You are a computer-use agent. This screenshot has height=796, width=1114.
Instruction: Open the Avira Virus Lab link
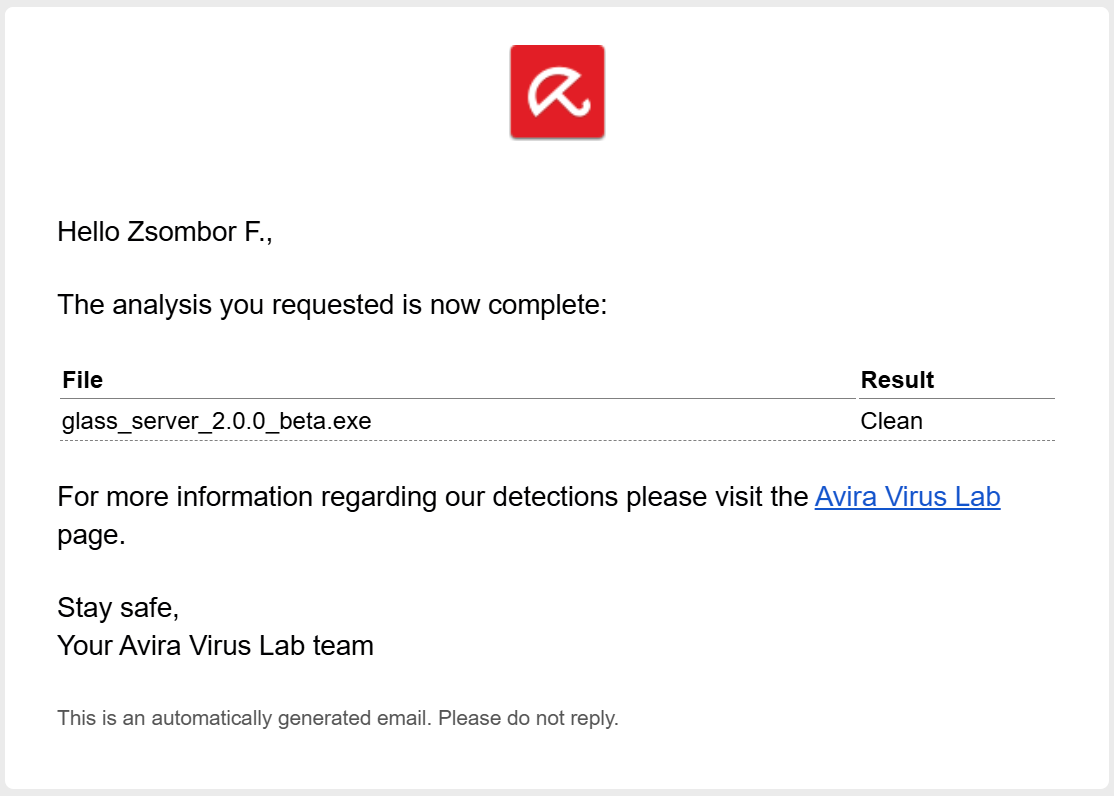coord(907,496)
